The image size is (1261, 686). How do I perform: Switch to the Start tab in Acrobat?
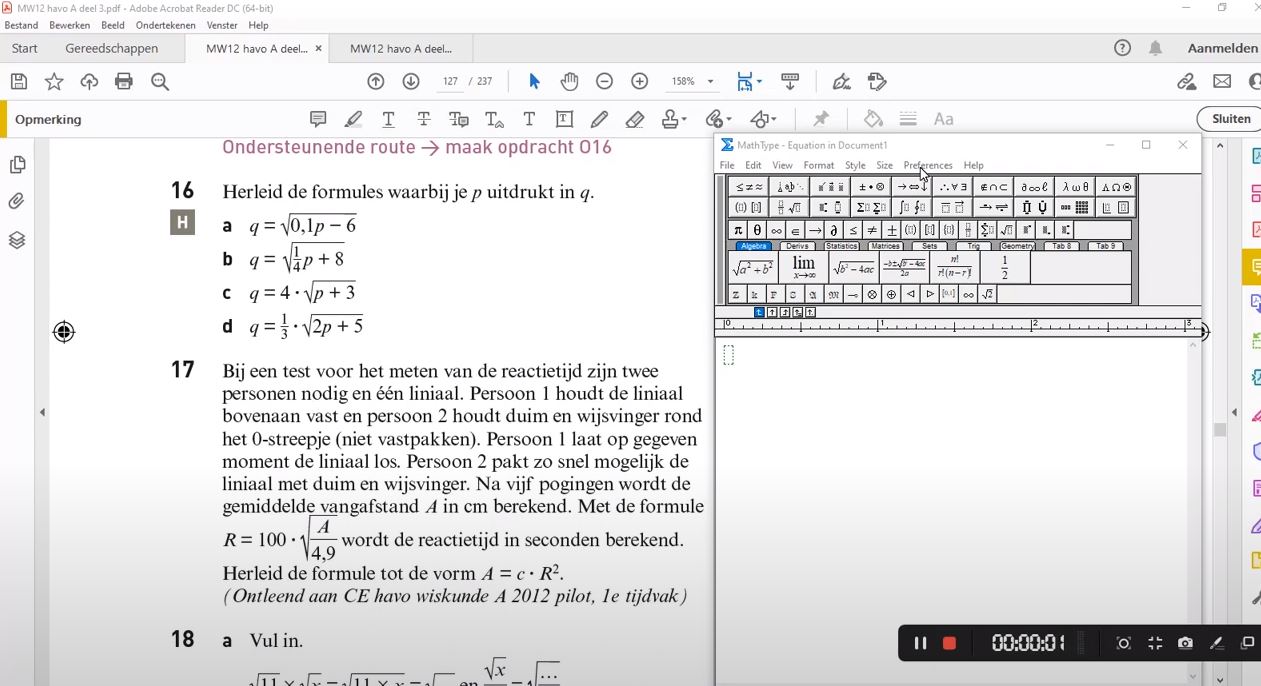25,48
